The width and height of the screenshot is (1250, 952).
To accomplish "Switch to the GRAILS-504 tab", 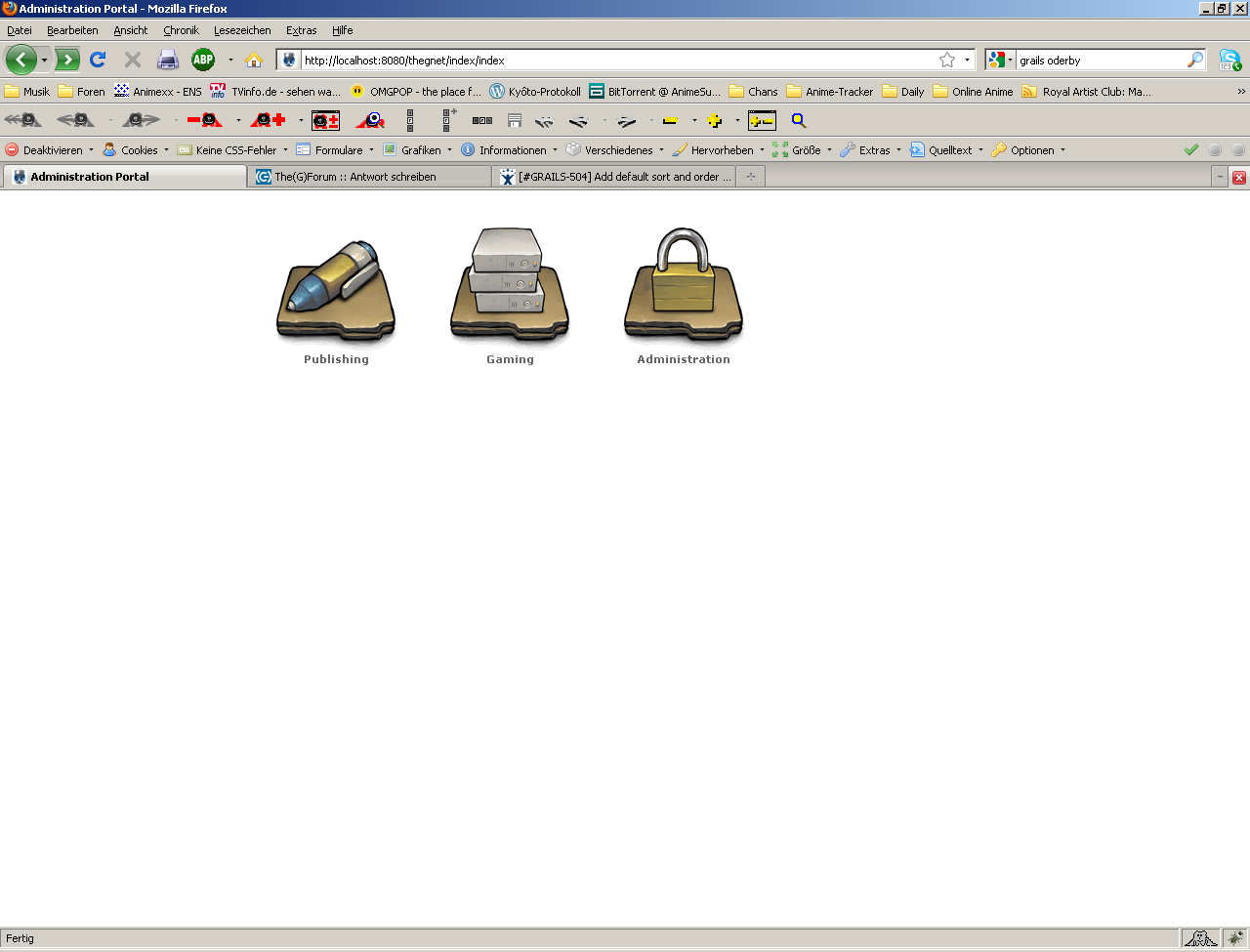I will click(616, 177).
